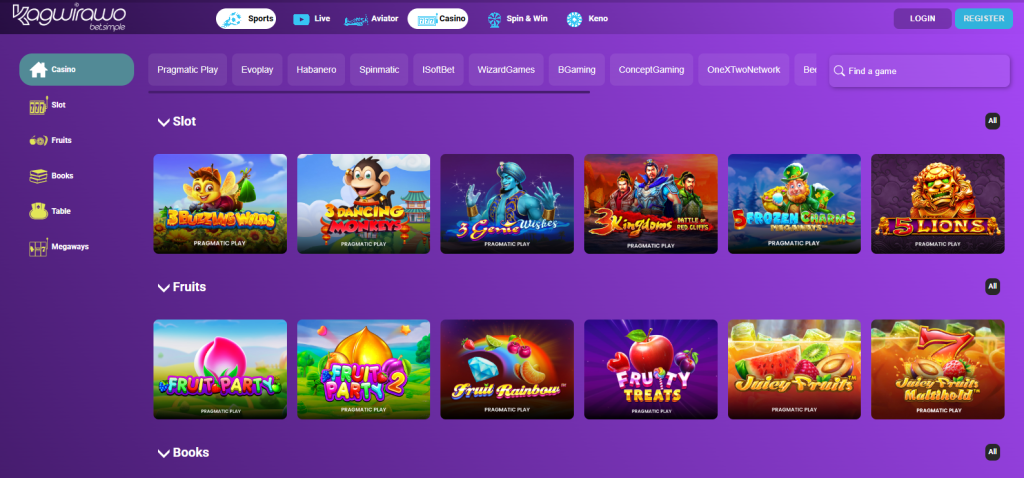Image resolution: width=1024 pixels, height=478 pixels.
Task: Click the REGISTER button
Action: [x=984, y=19]
